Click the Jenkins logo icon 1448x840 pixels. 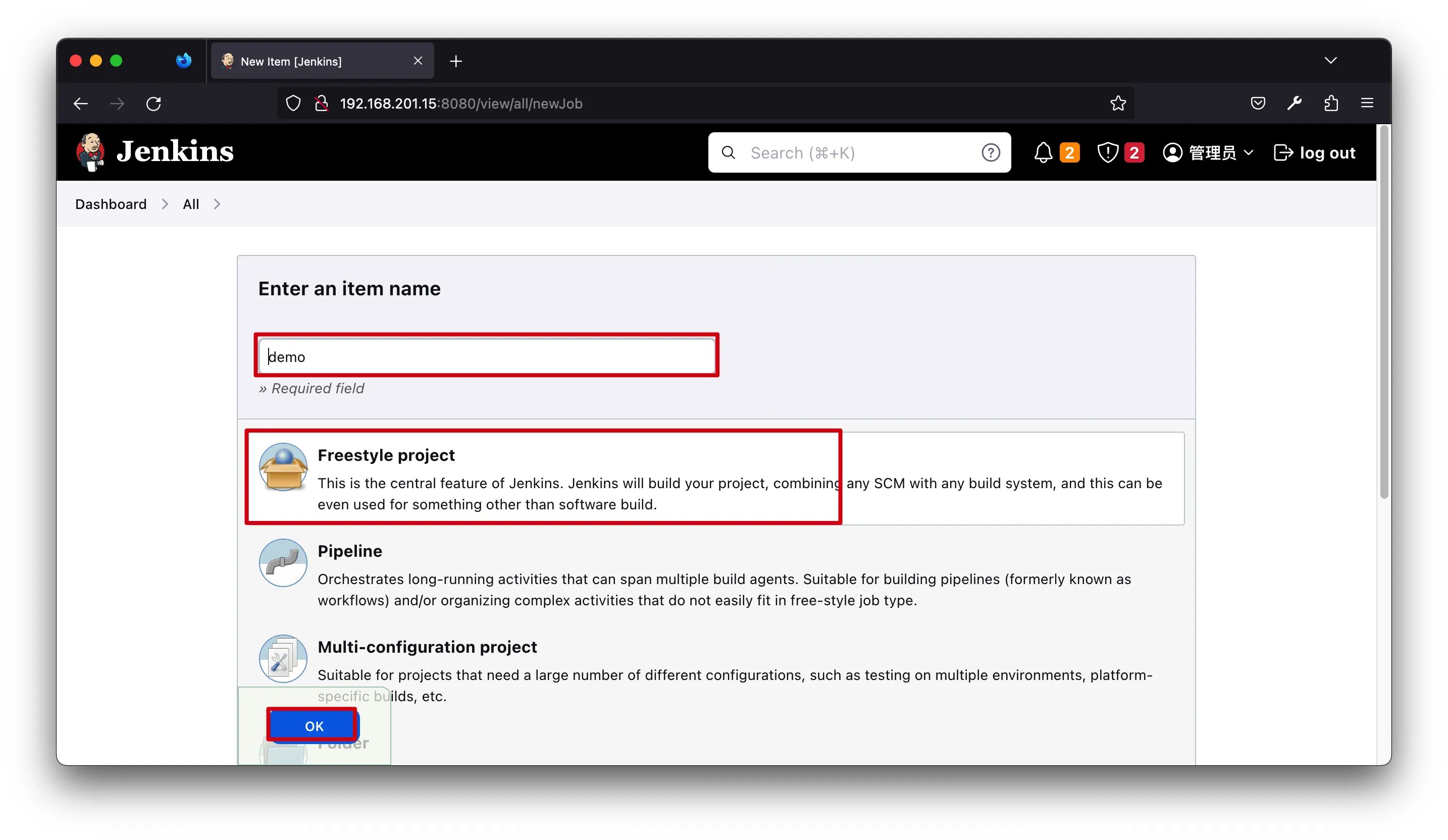(90, 152)
